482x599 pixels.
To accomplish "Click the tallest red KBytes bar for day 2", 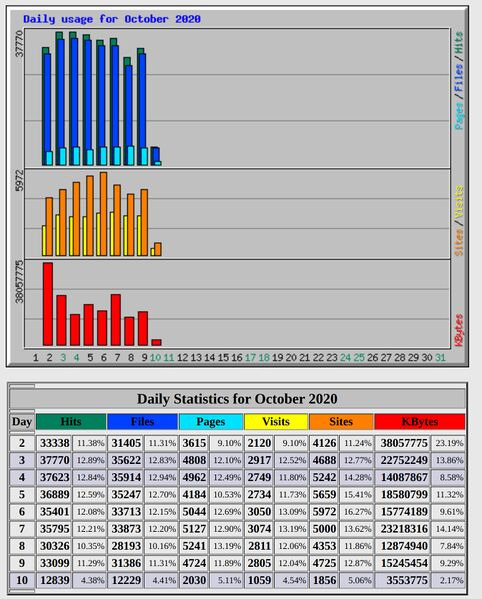I will click(x=48, y=304).
